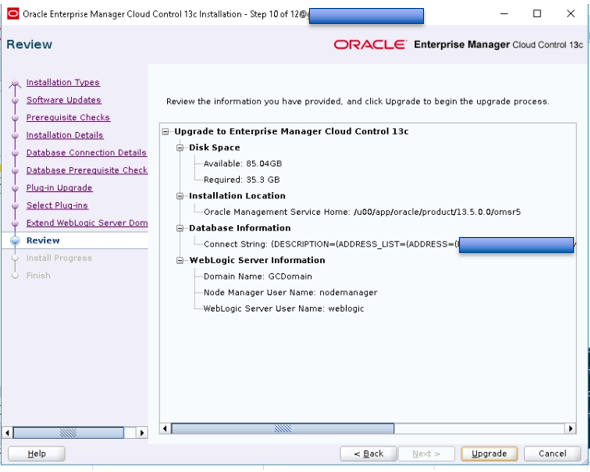Click the steps panel horizontal scrollbar thumb
Screen dimensions: 590x472
pos(68,433)
